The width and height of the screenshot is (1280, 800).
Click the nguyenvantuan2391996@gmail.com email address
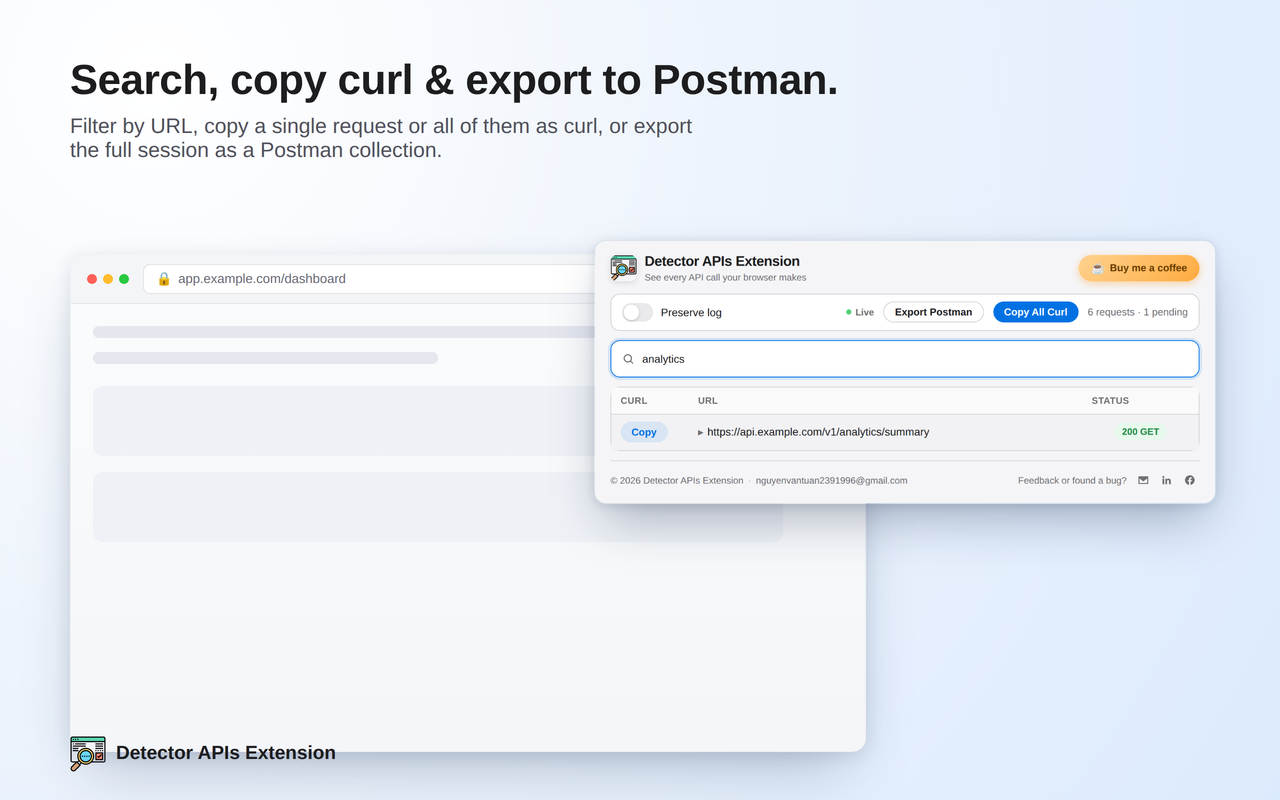(x=832, y=480)
